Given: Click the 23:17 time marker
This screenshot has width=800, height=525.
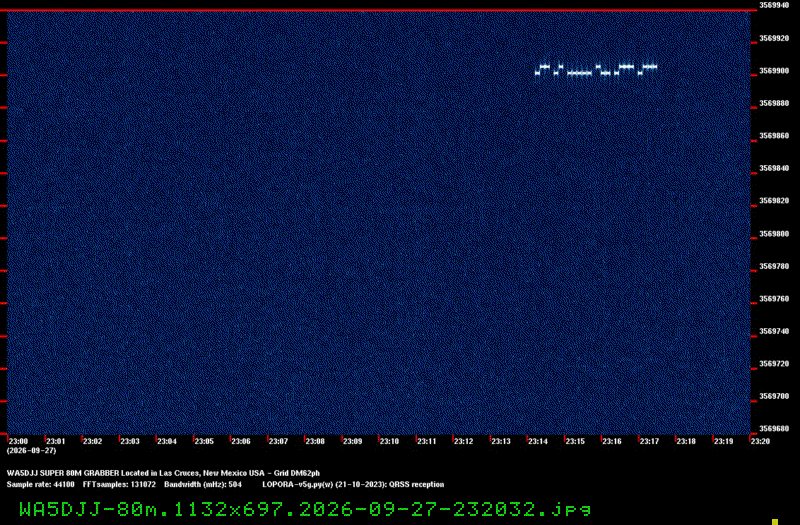Looking at the screenshot, I should click(x=649, y=441).
